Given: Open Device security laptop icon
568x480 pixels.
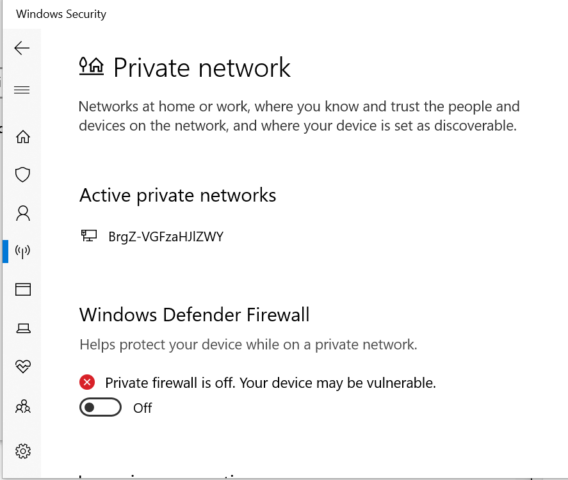Looking at the screenshot, I should (x=23, y=328).
